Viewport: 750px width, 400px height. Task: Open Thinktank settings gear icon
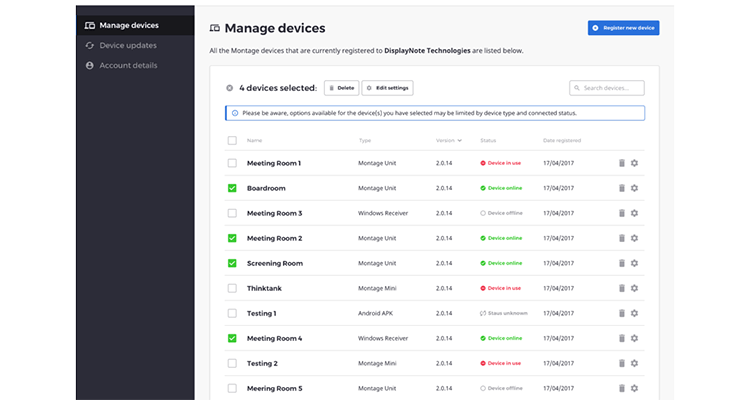(634, 288)
